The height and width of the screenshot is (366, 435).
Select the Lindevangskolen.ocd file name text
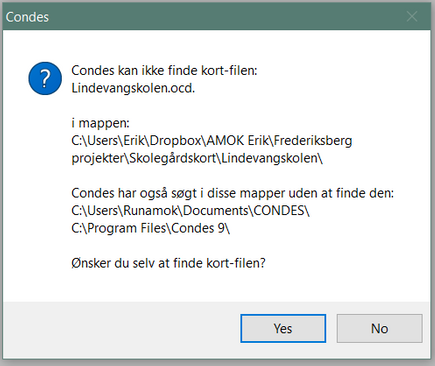point(133,88)
